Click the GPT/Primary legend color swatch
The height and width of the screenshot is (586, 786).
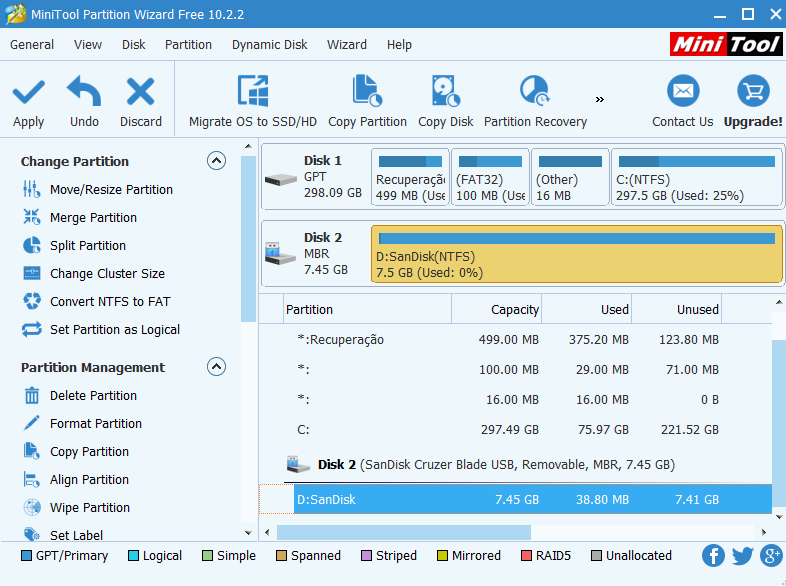pos(26,556)
